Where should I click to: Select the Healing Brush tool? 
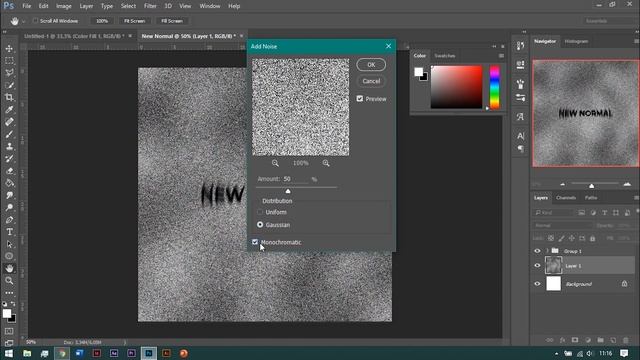(9, 122)
